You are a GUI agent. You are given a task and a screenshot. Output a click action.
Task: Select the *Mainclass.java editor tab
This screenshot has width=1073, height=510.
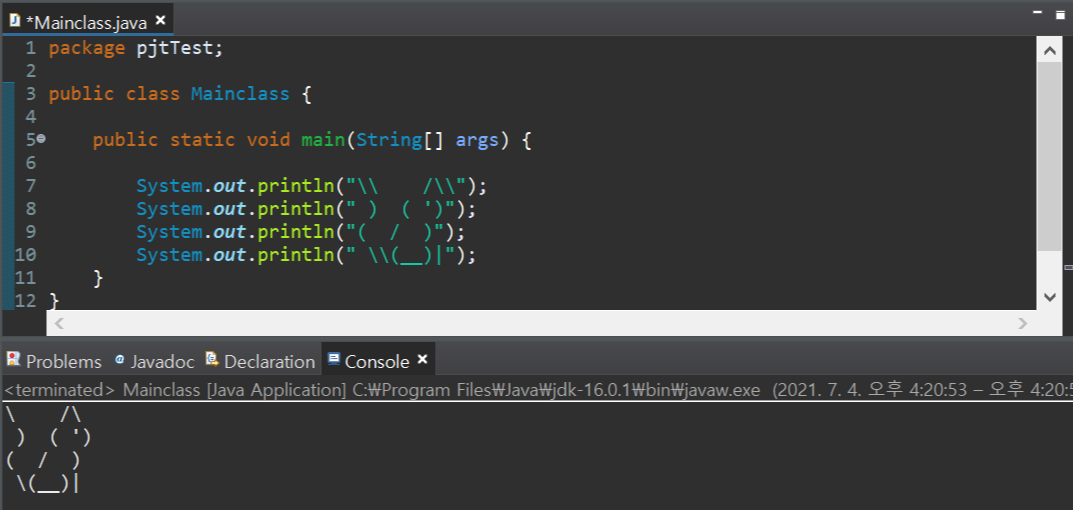pyautogui.click(x=86, y=22)
